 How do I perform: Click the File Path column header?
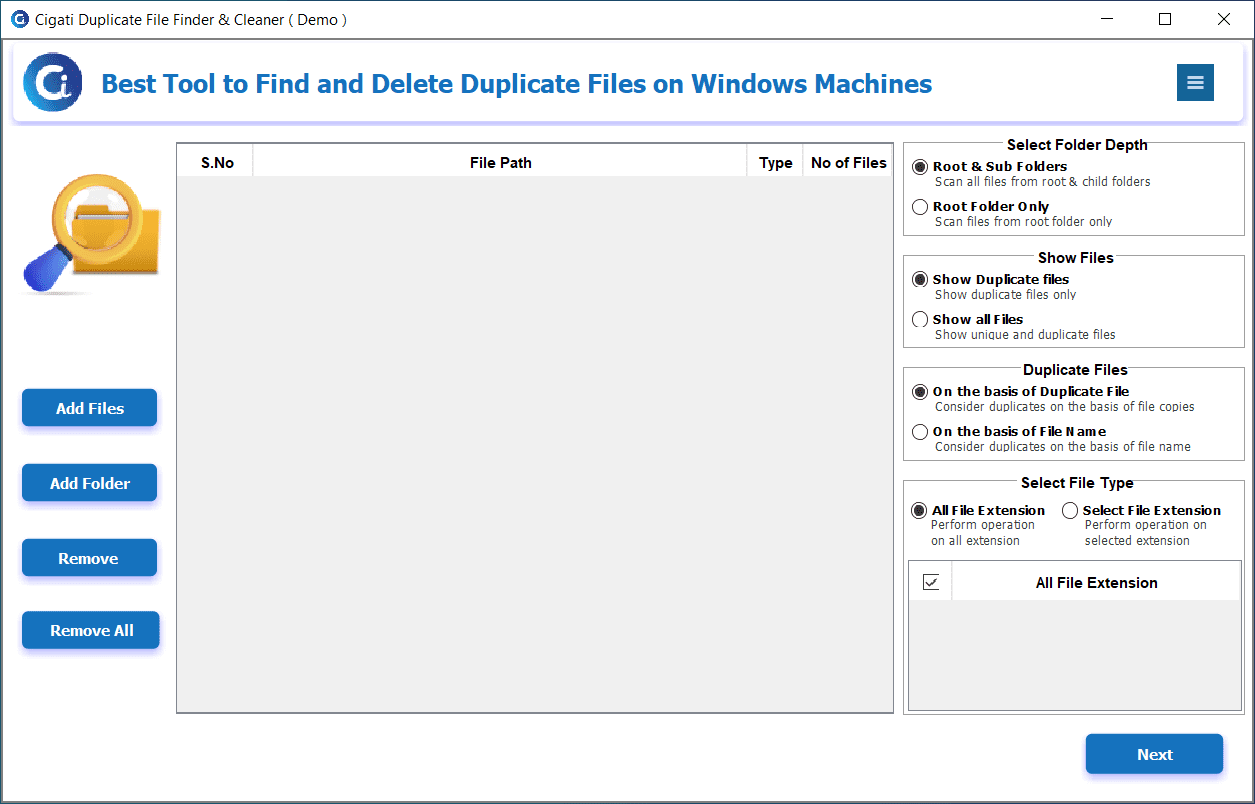(500, 162)
